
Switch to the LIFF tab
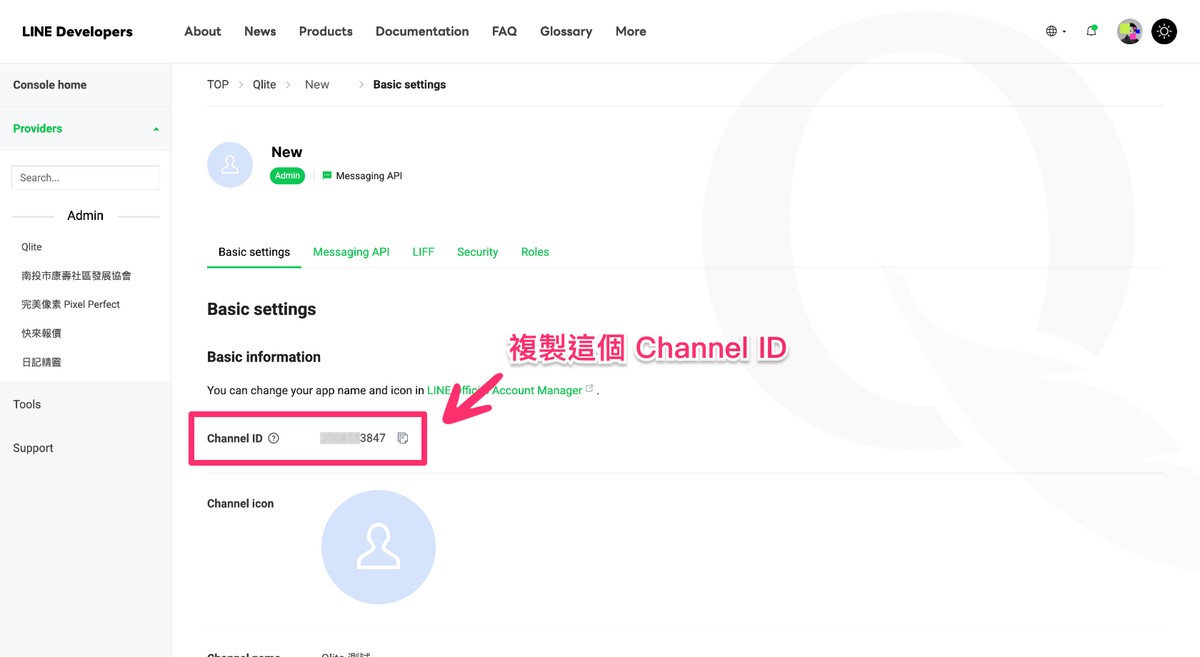tap(423, 252)
